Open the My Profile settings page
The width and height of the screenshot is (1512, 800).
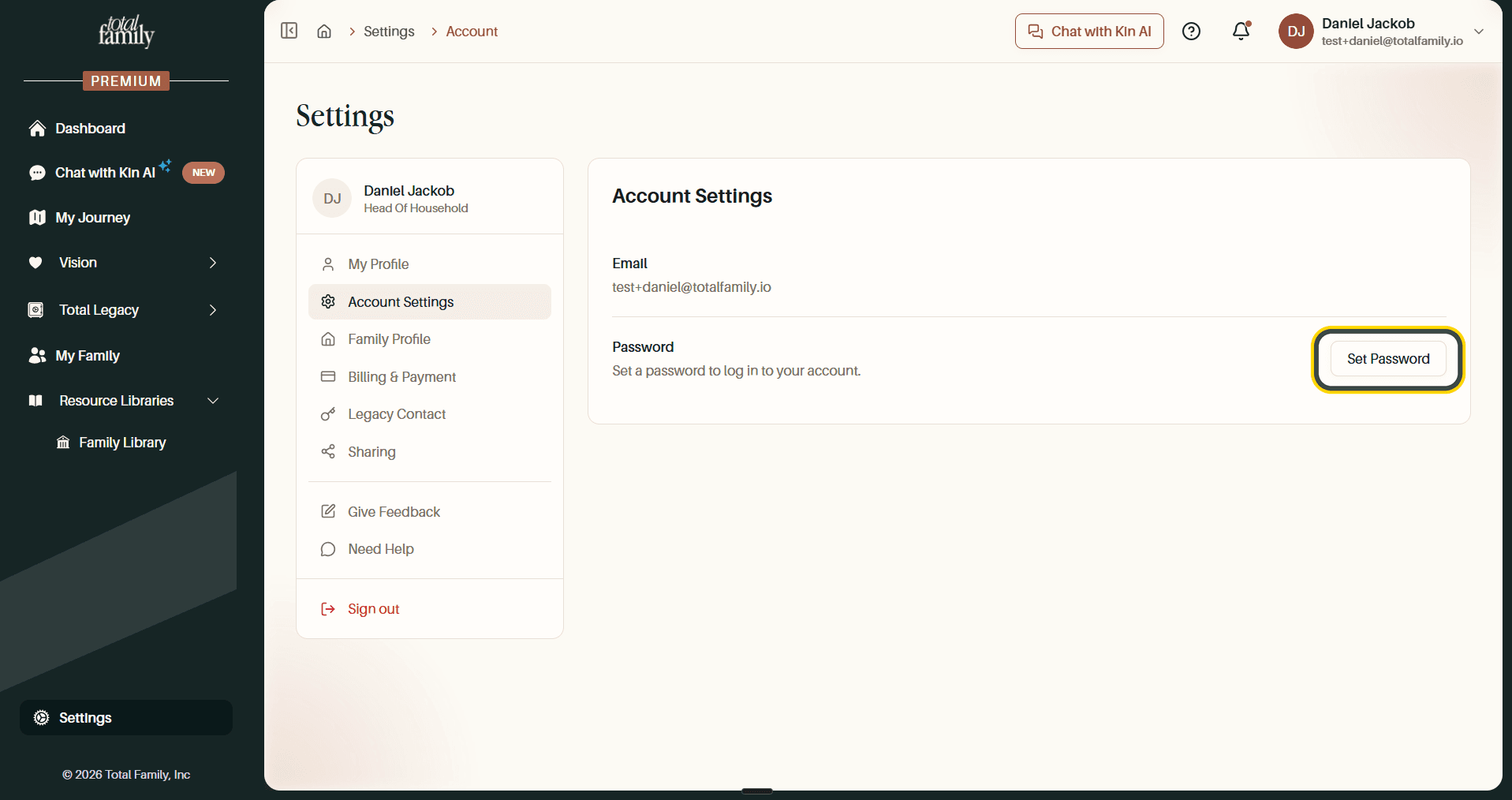pos(430,264)
